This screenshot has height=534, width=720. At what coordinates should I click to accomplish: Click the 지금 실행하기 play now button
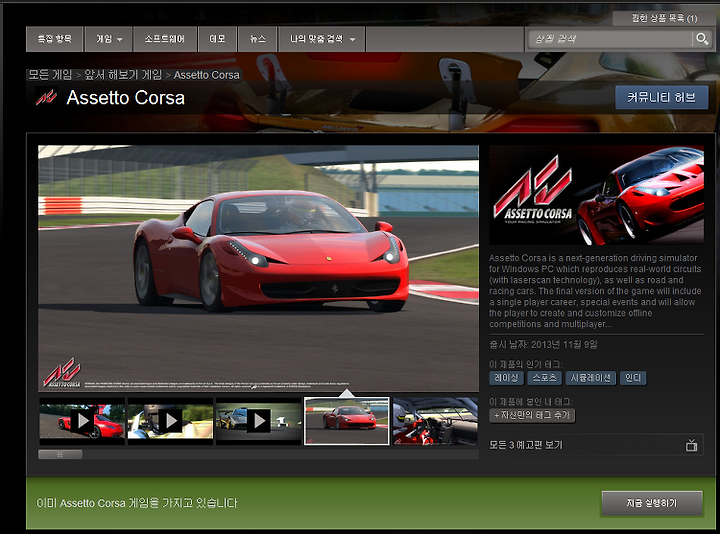click(x=652, y=503)
